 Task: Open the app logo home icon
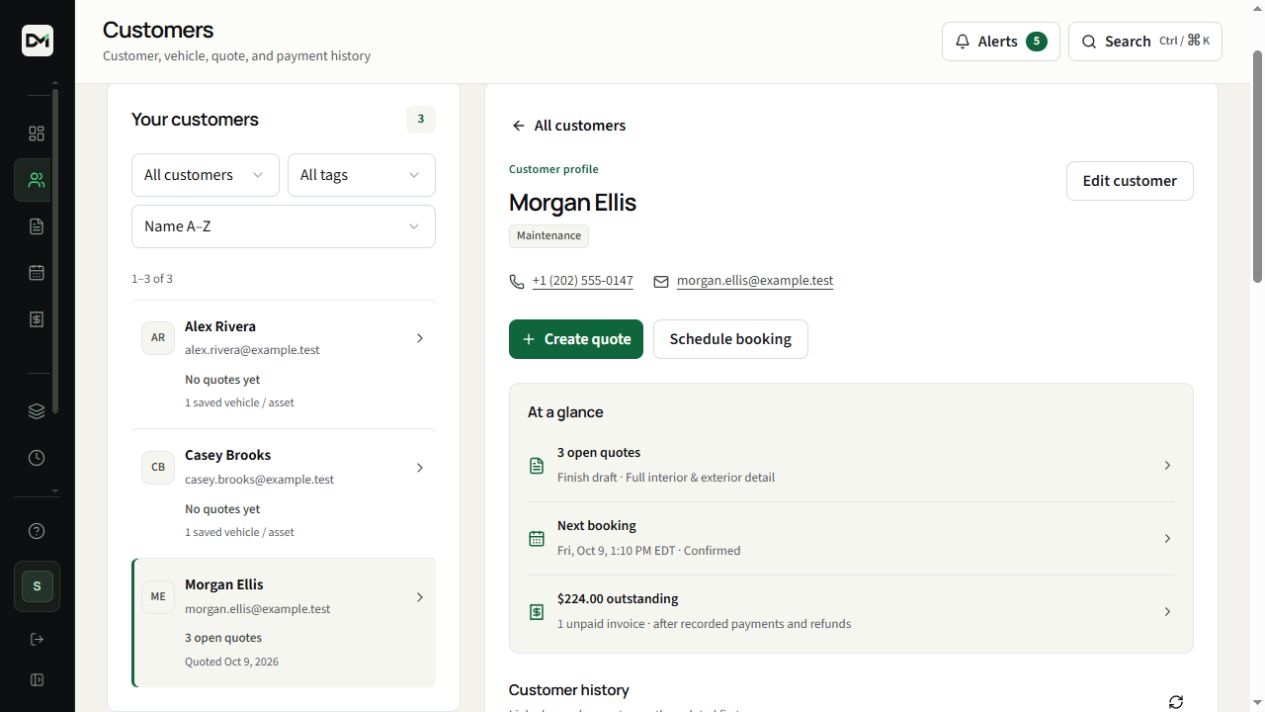pyautogui.click(x=37, y=41)
